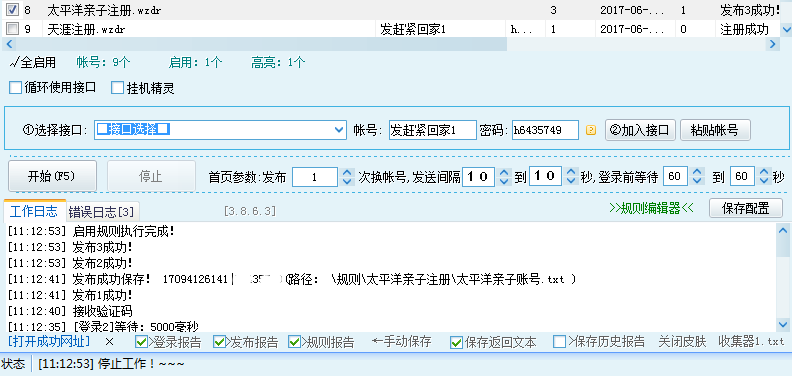Click version label [3.8.6.3]

point(250,211)
